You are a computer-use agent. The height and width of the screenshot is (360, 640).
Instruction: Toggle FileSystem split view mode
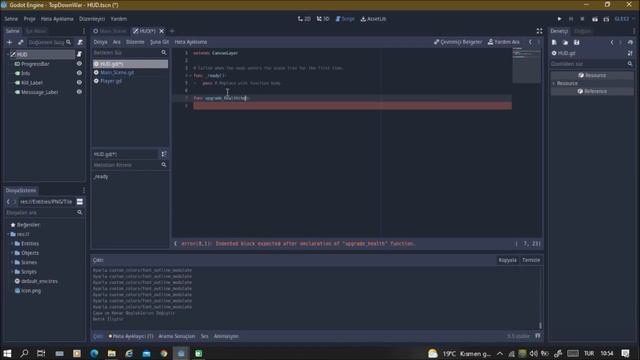coord(80,202)
